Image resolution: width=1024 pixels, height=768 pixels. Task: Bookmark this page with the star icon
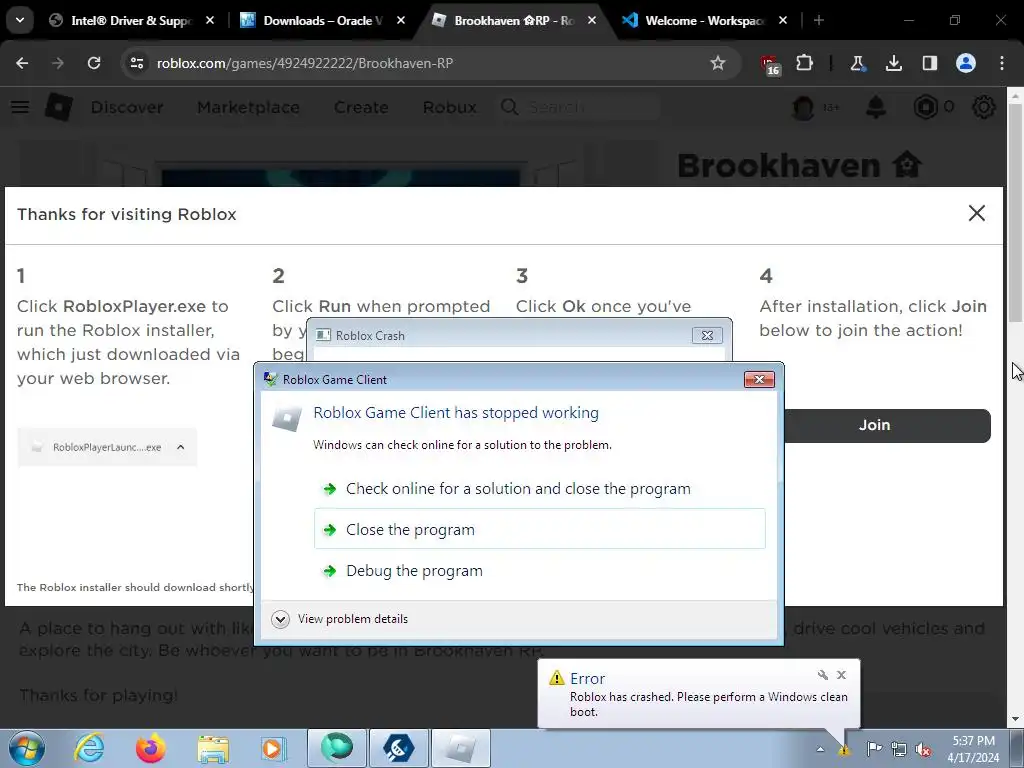718,63
